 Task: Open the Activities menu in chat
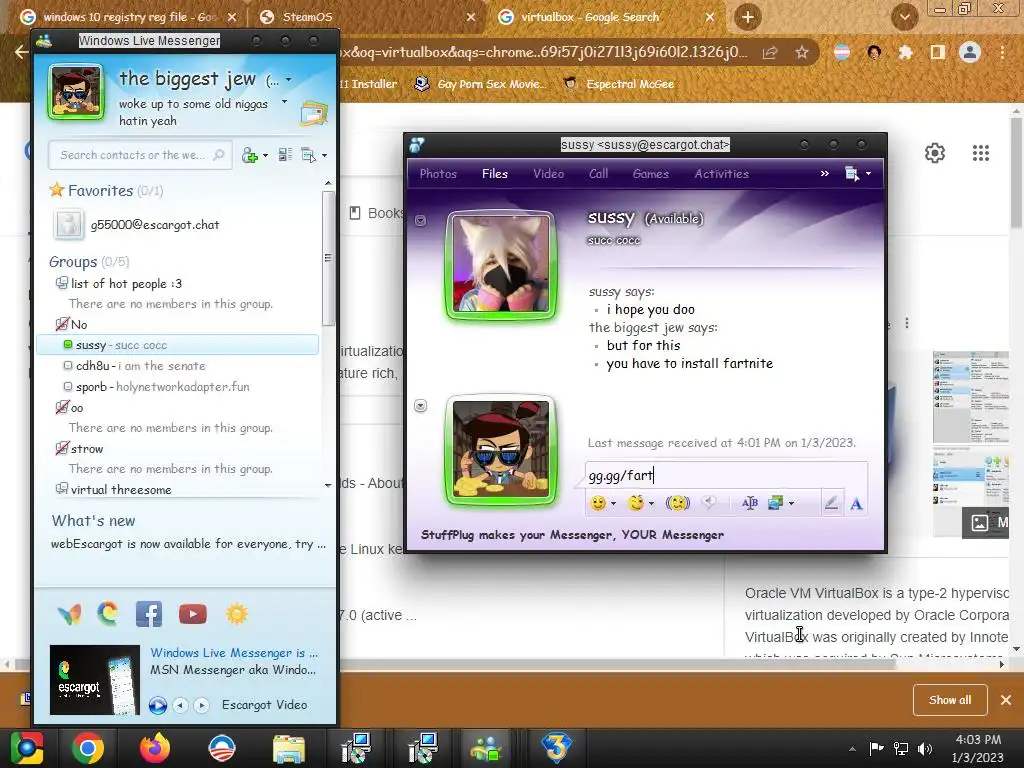721,174
